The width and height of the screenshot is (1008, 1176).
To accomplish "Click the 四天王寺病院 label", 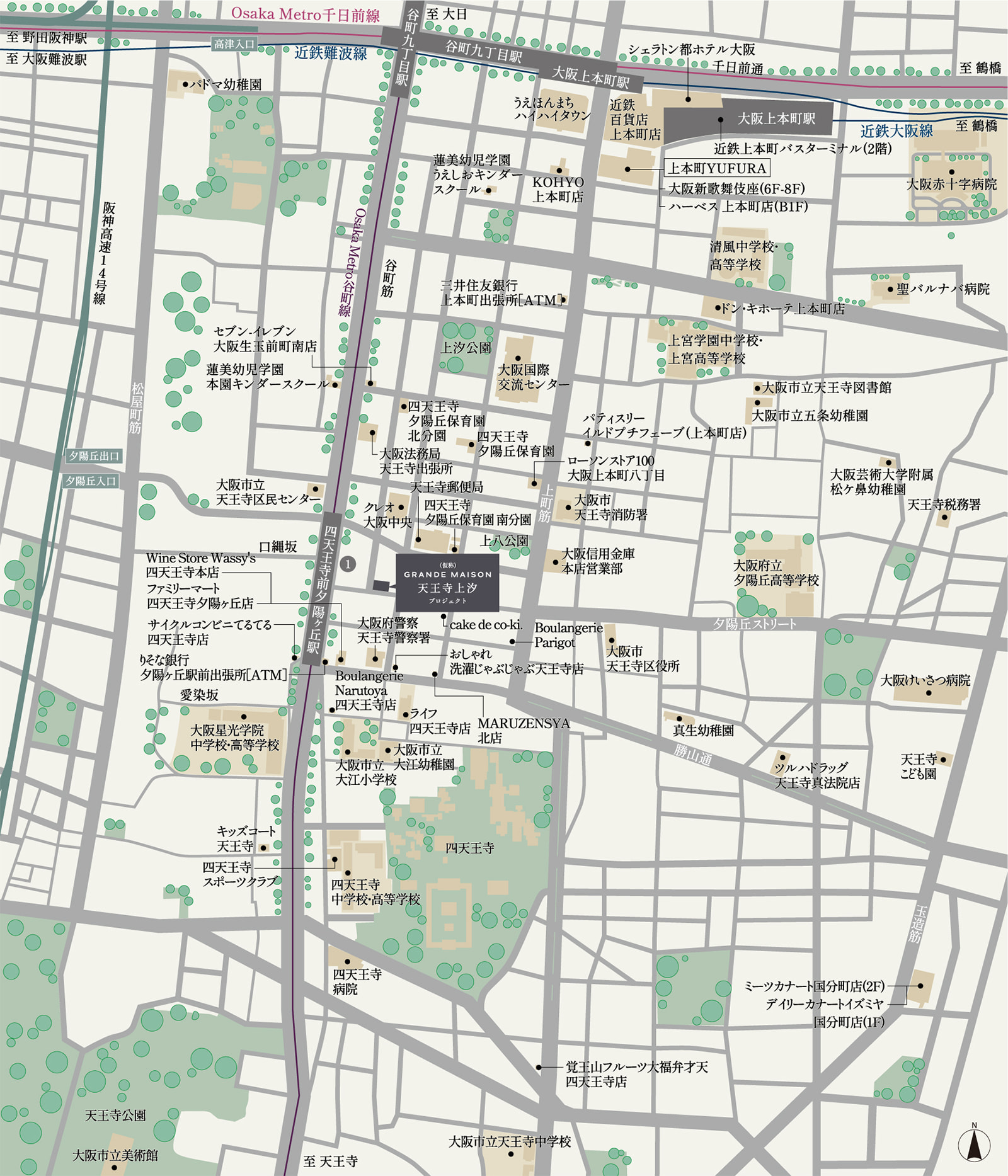I will [x=357, y=981].
